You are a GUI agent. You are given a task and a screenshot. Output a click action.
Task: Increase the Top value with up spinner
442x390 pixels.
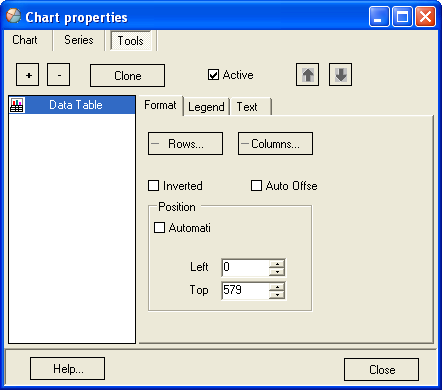click(x=277, y=287)
